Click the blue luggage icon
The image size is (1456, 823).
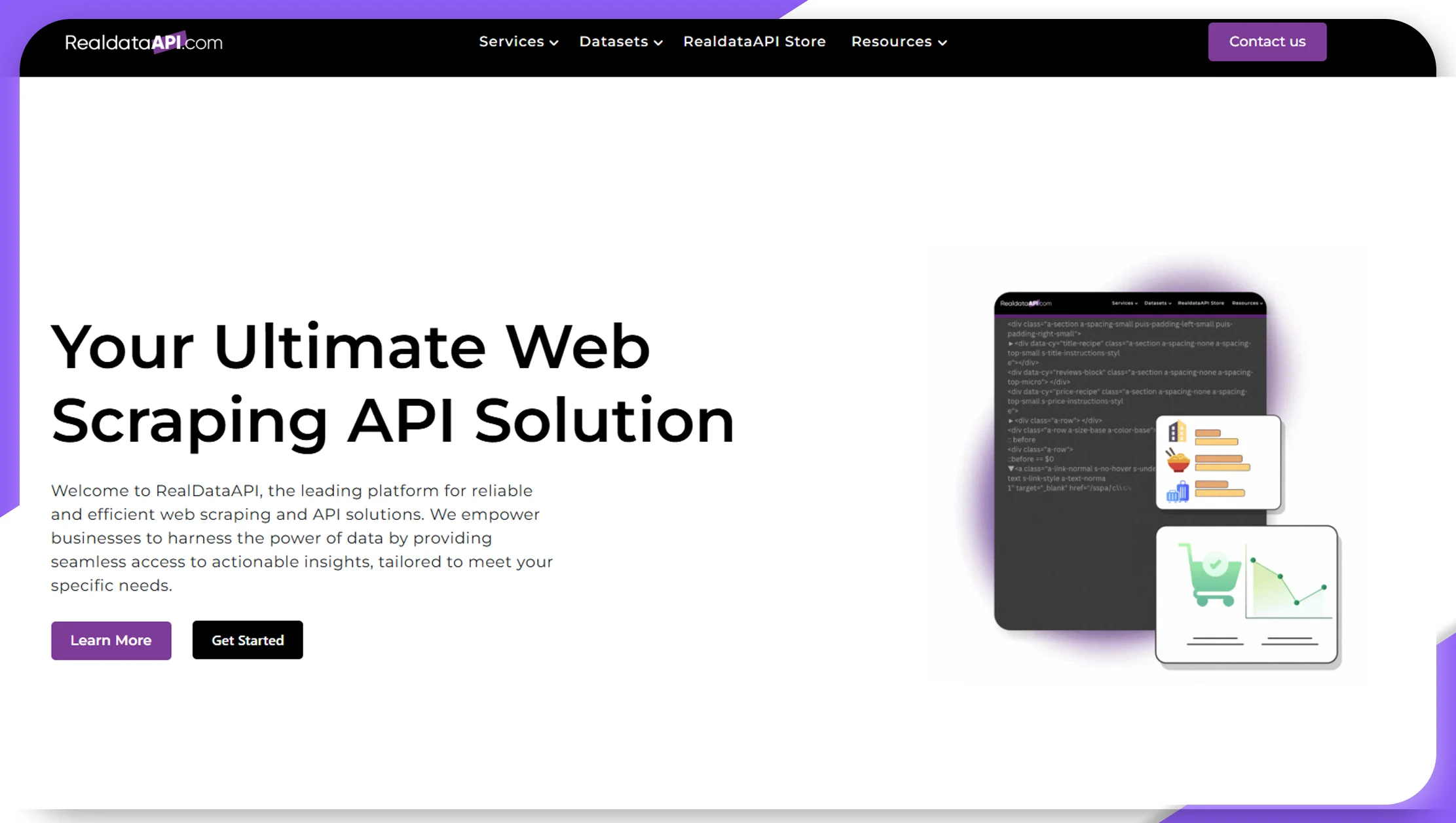point(1178,491)
